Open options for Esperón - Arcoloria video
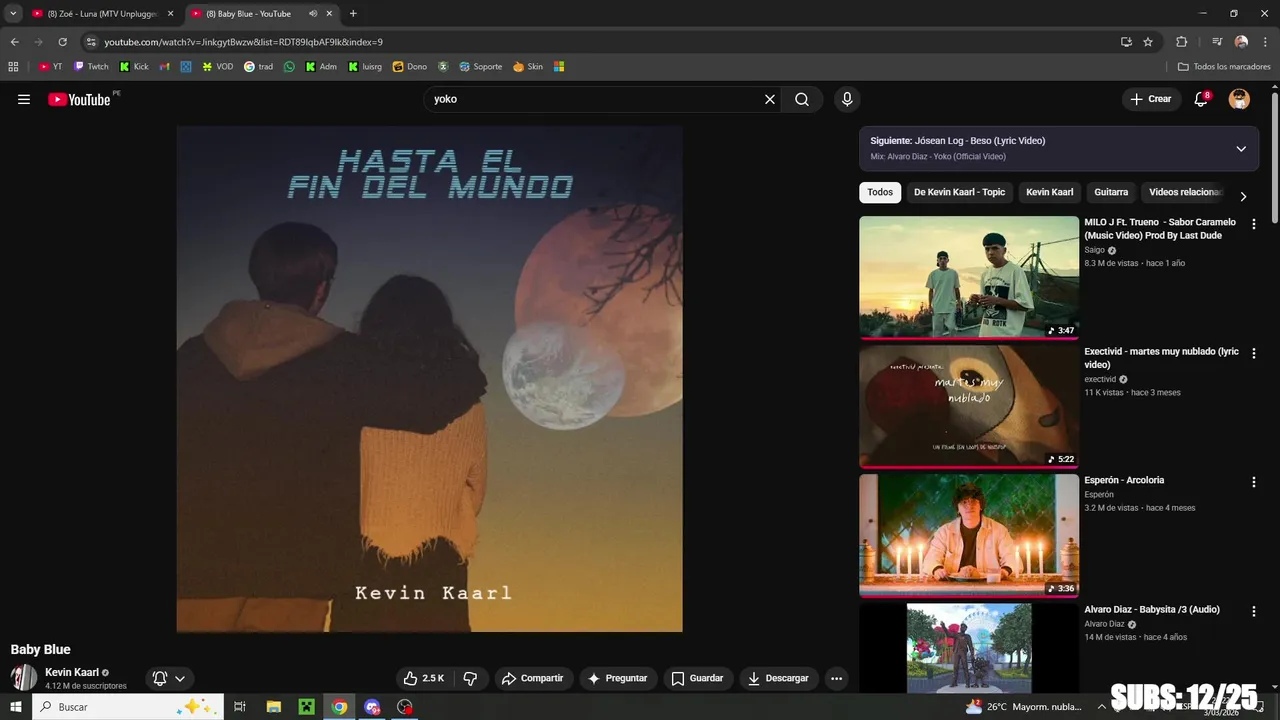 point(1254,482)
